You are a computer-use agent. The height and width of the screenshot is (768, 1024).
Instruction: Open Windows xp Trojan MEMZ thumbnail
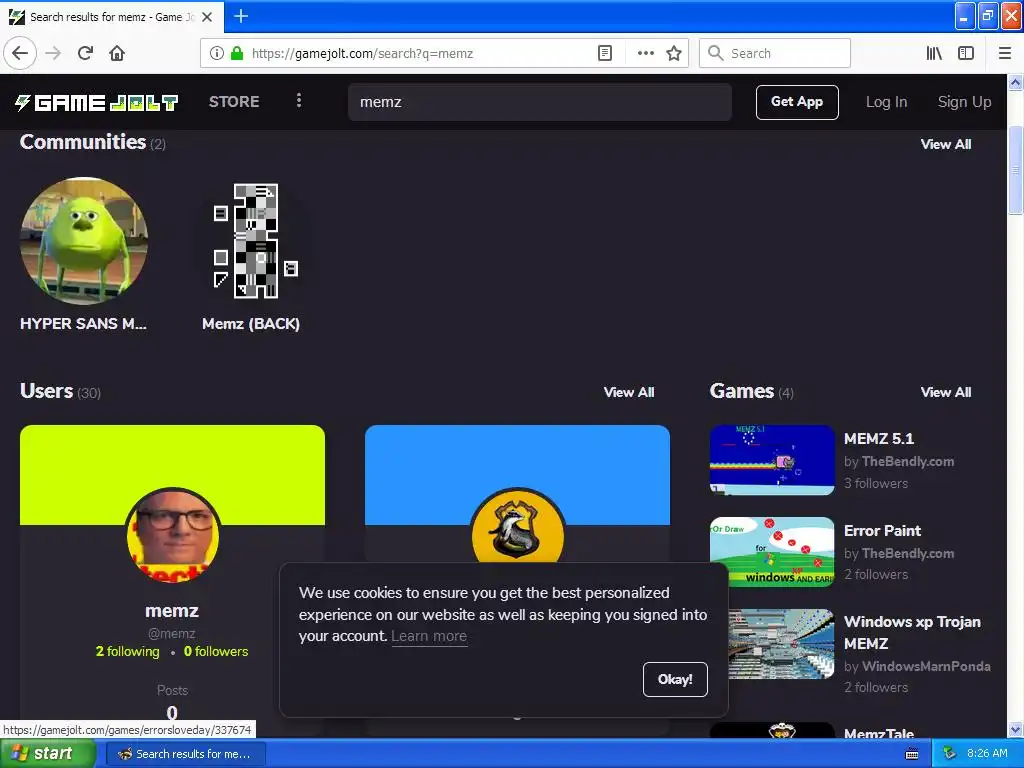(781, 644)
